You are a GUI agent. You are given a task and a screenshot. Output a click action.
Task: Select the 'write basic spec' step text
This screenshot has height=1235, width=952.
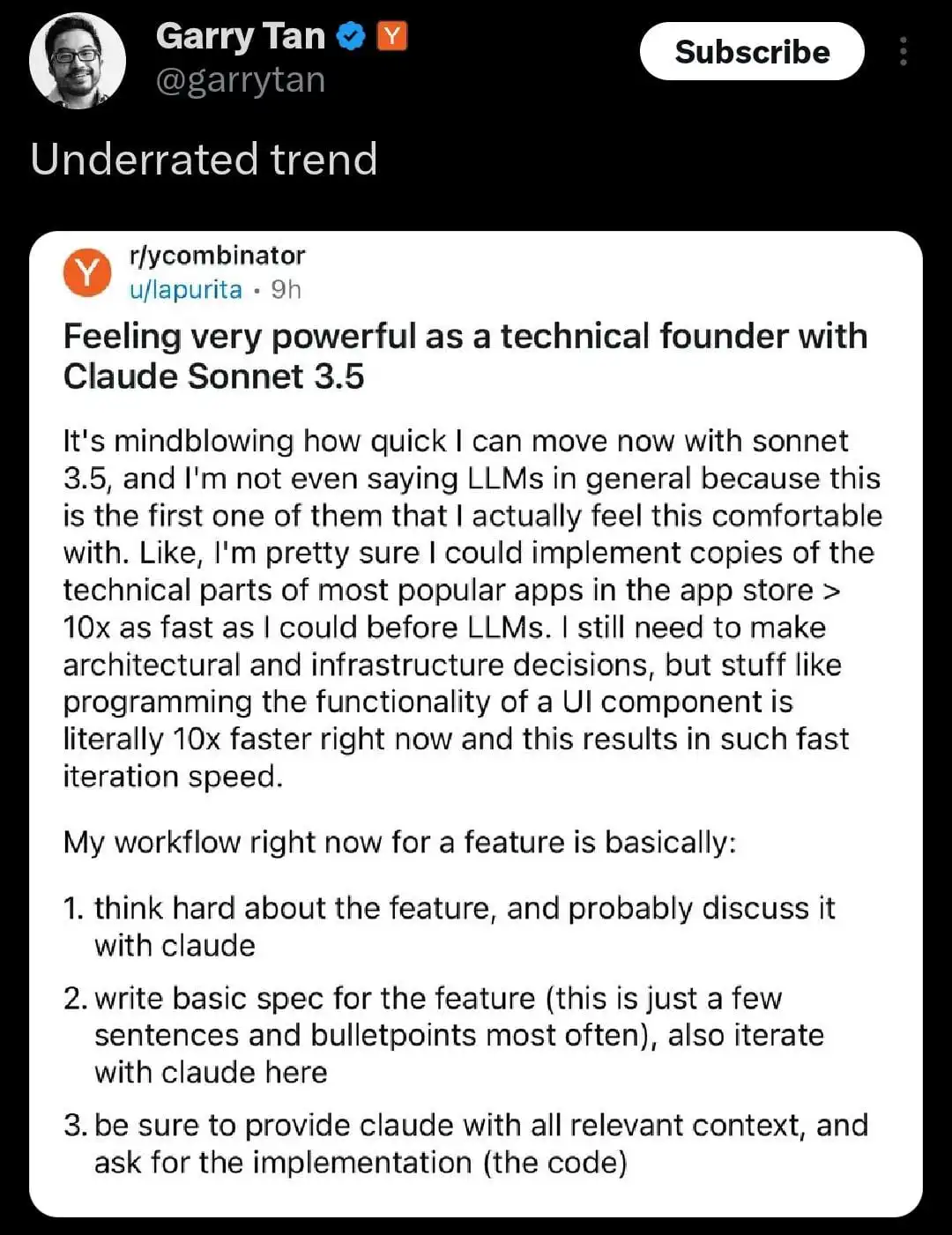coord(458,1035)
